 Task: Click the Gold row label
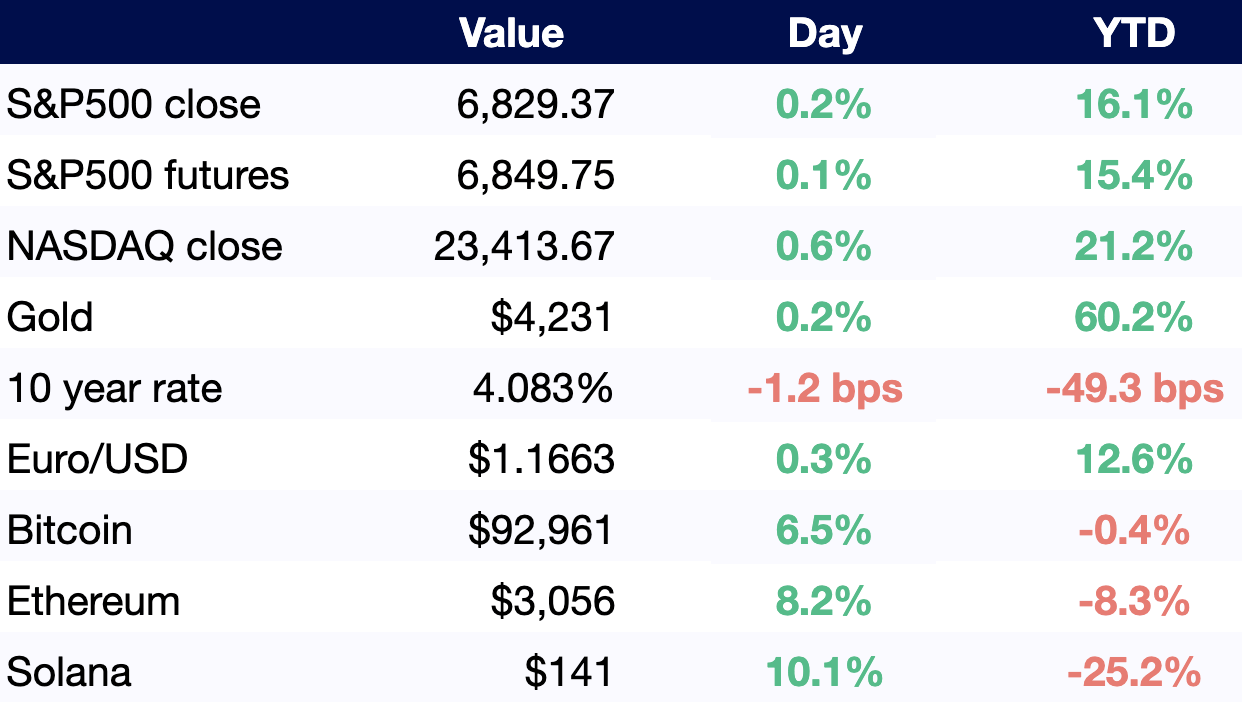click(x=50, y=317)
